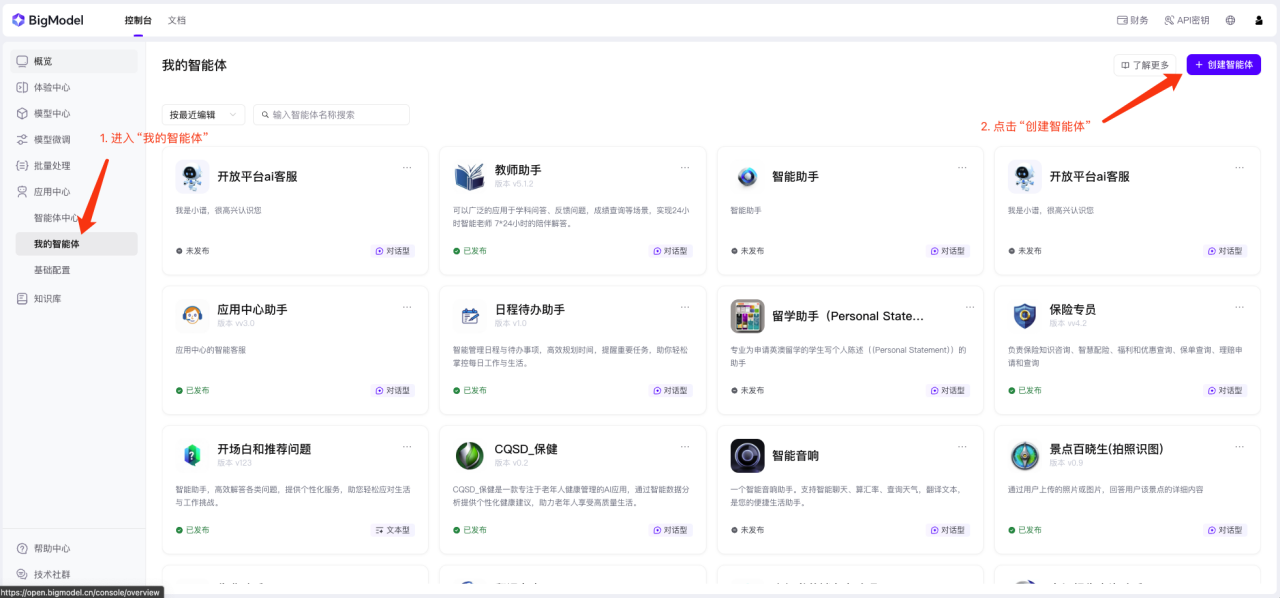Open 模型微调 in the sidebar

(x=74, y=139)
